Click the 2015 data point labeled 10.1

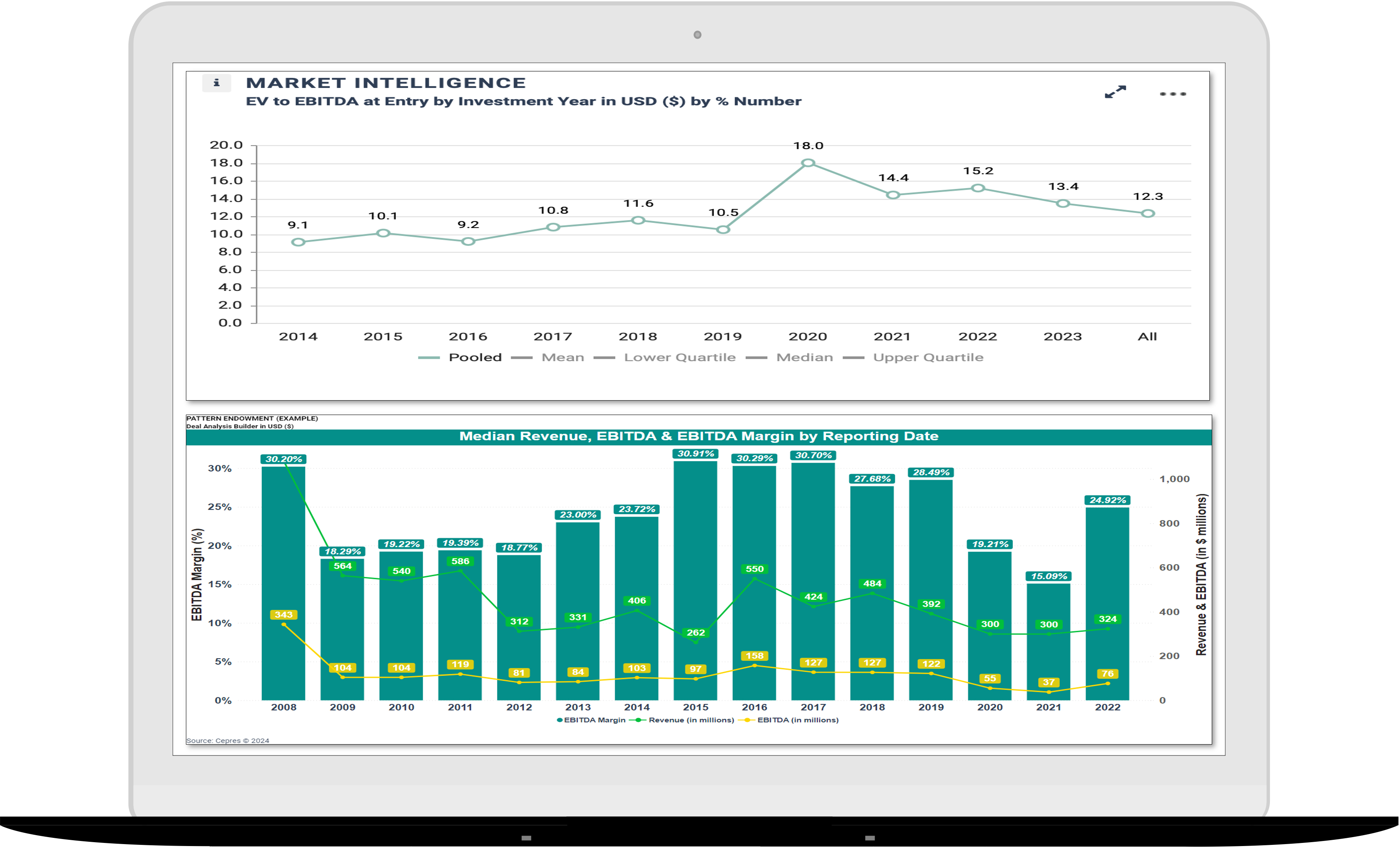pyautogui.click(x=384, y=233)
